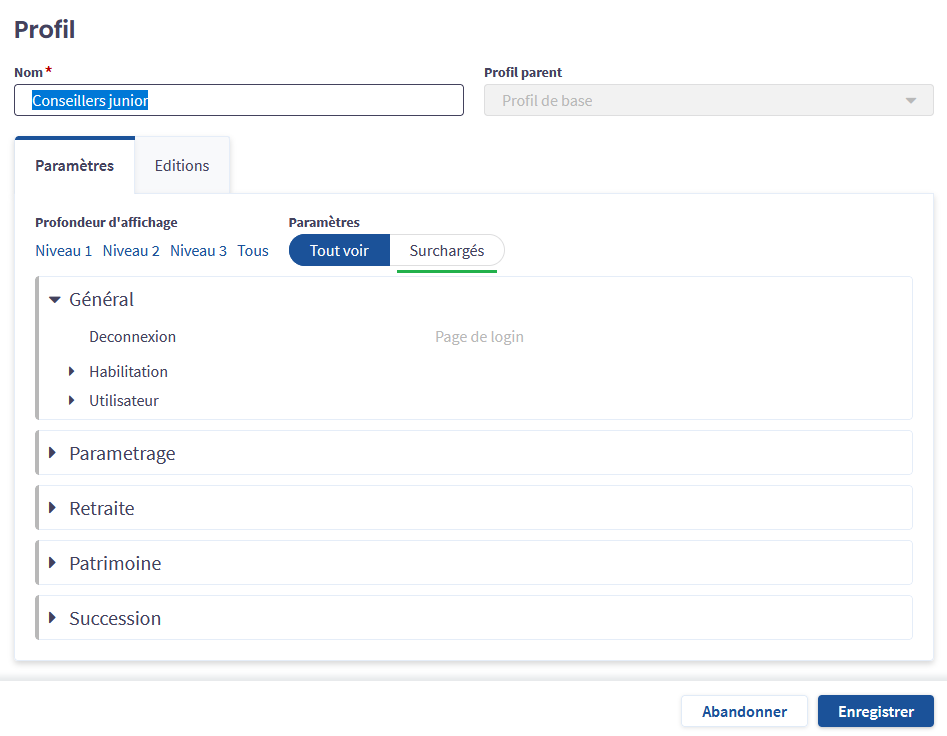This screenshot has height=736, width=947.
Task: Set display depth to Niveau 1
Action: 63,251
